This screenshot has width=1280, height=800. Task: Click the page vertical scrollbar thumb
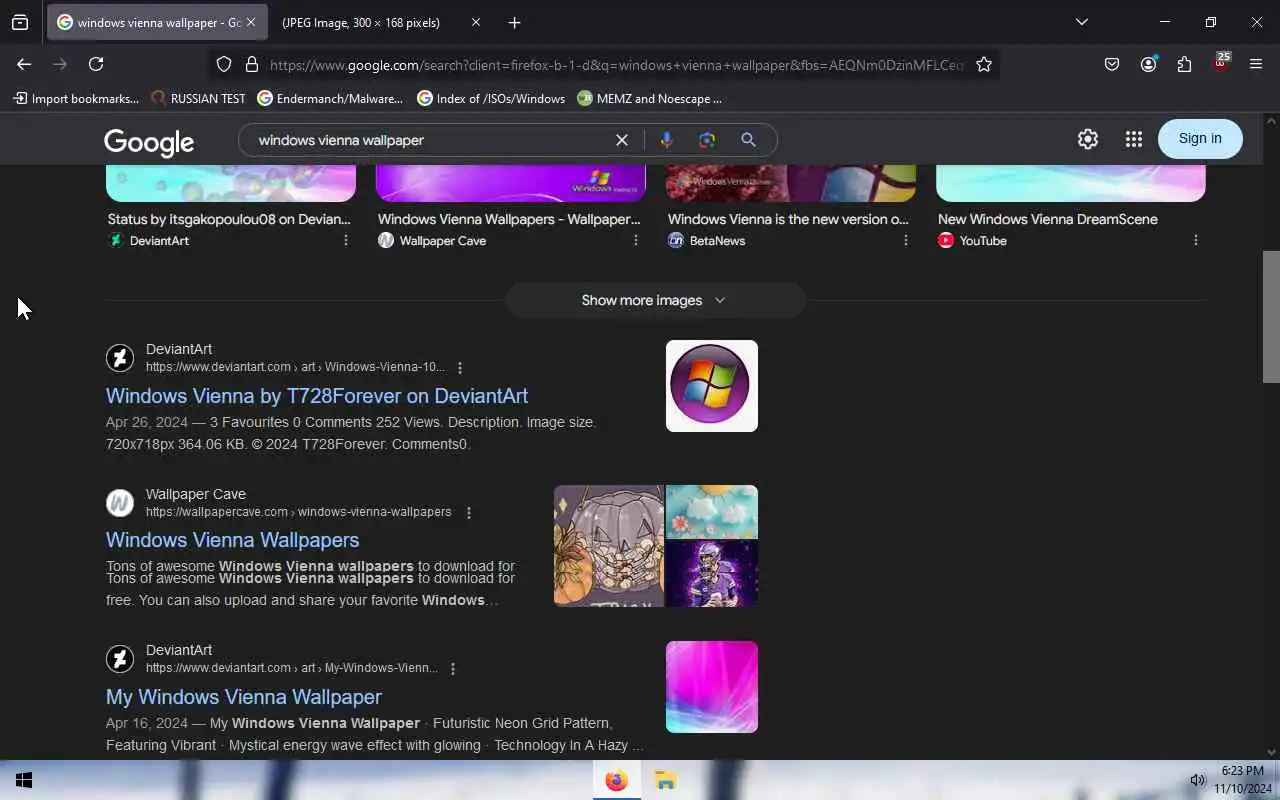pos(1271,316)
